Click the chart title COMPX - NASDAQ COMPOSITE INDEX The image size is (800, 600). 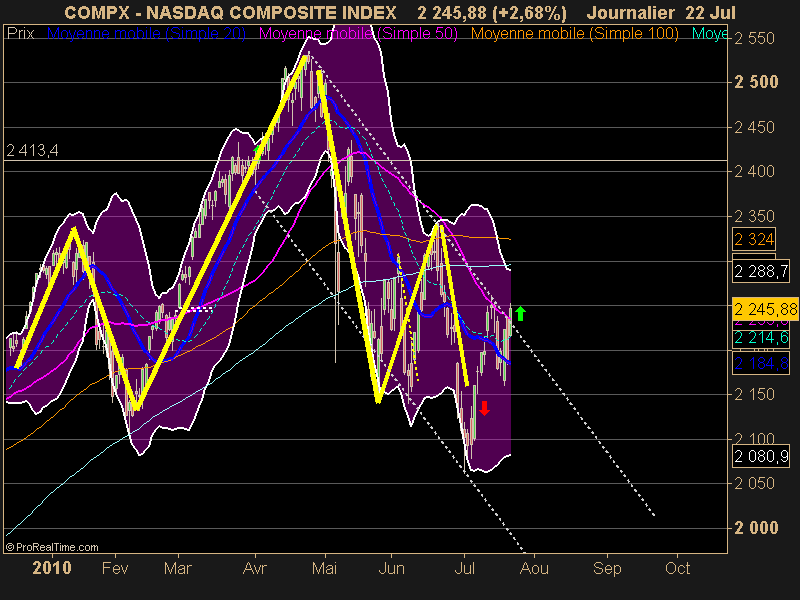click(230, 12)
